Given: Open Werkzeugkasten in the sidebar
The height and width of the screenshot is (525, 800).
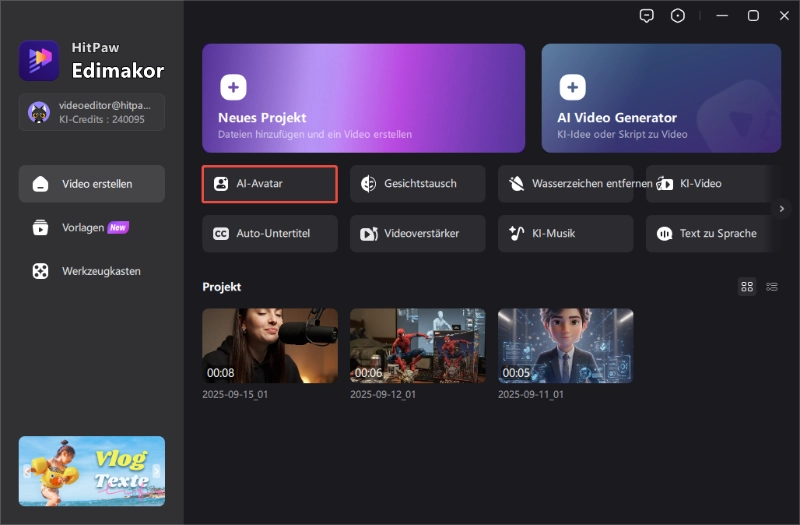Looking at the screenshot, I should (92, 271).
